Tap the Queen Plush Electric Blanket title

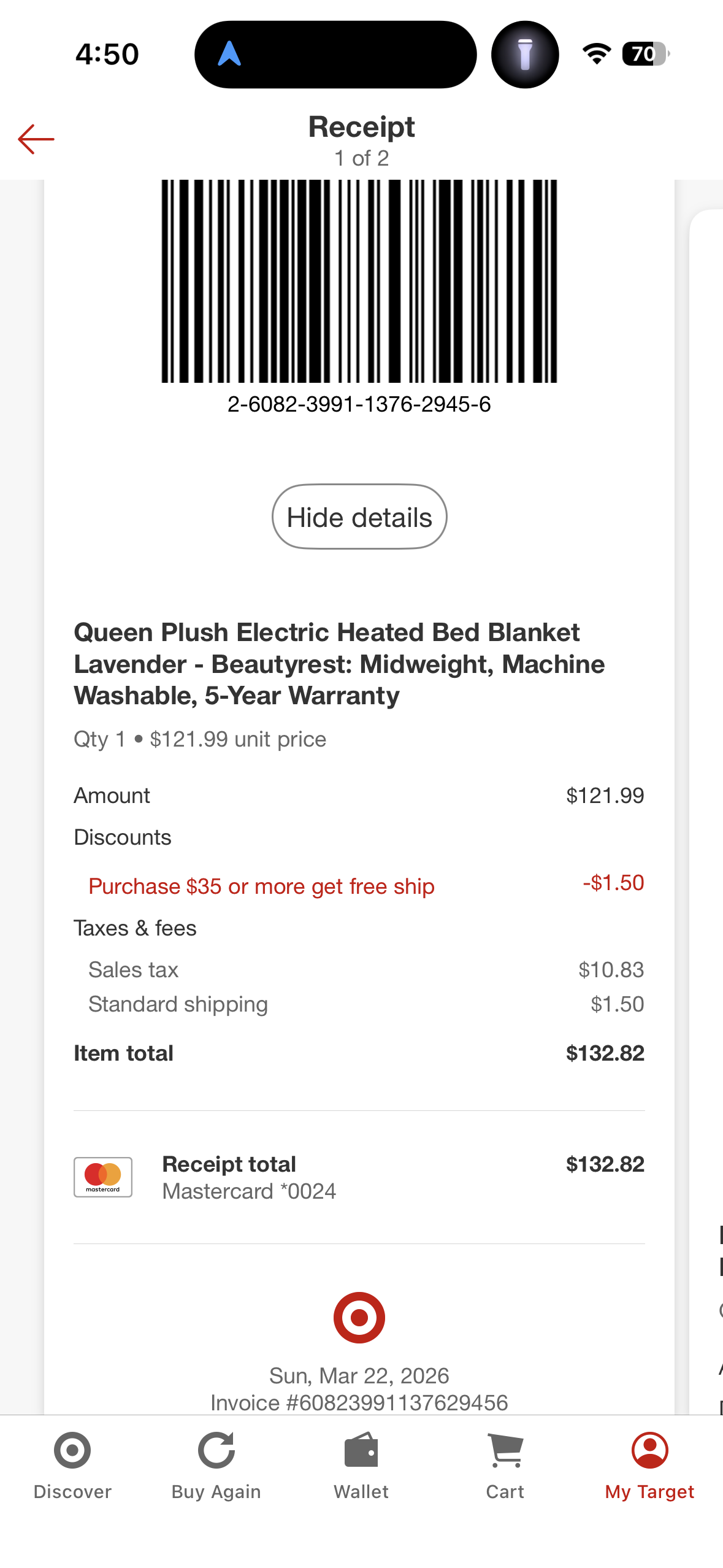[x=339, y=664]
